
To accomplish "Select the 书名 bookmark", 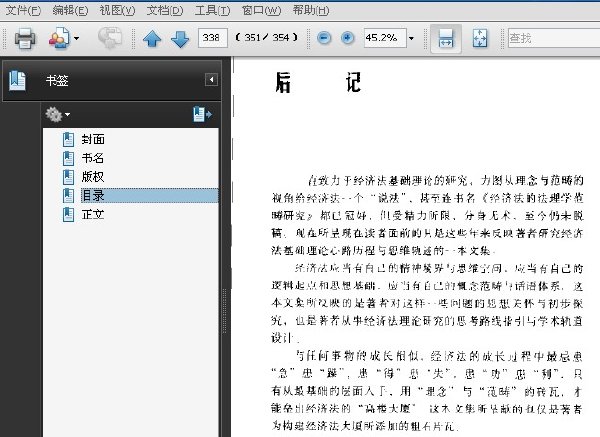I will coord(93,158).
